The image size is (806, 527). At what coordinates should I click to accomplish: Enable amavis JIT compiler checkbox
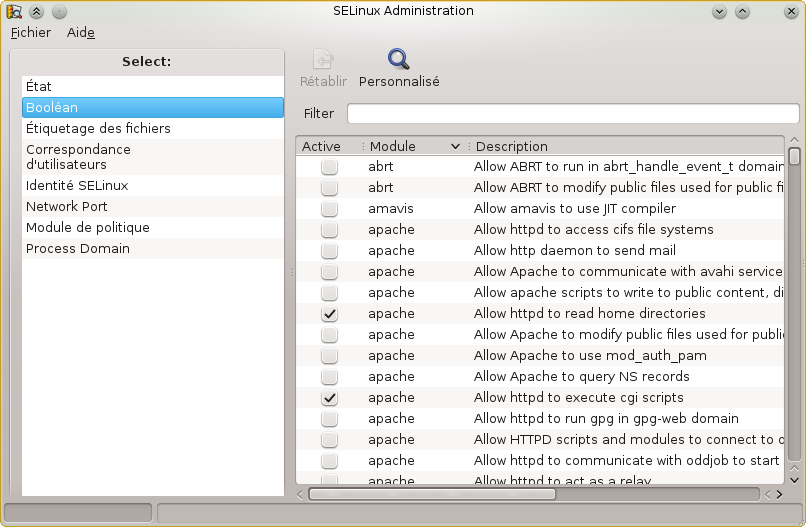click(329, 209)
